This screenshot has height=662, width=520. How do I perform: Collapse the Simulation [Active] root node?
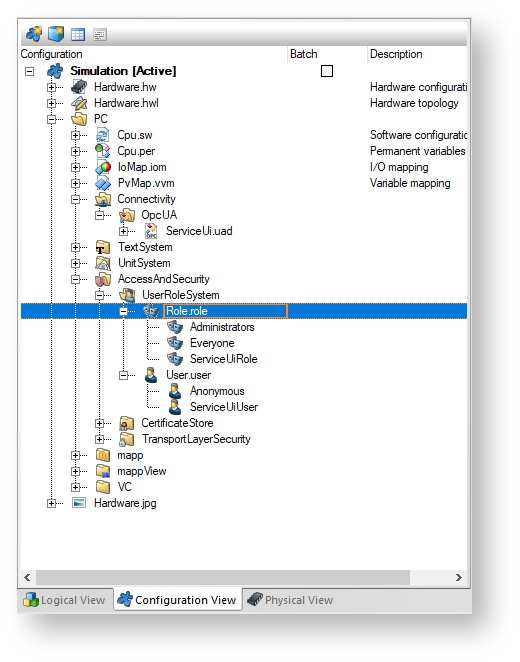point(29,71)
